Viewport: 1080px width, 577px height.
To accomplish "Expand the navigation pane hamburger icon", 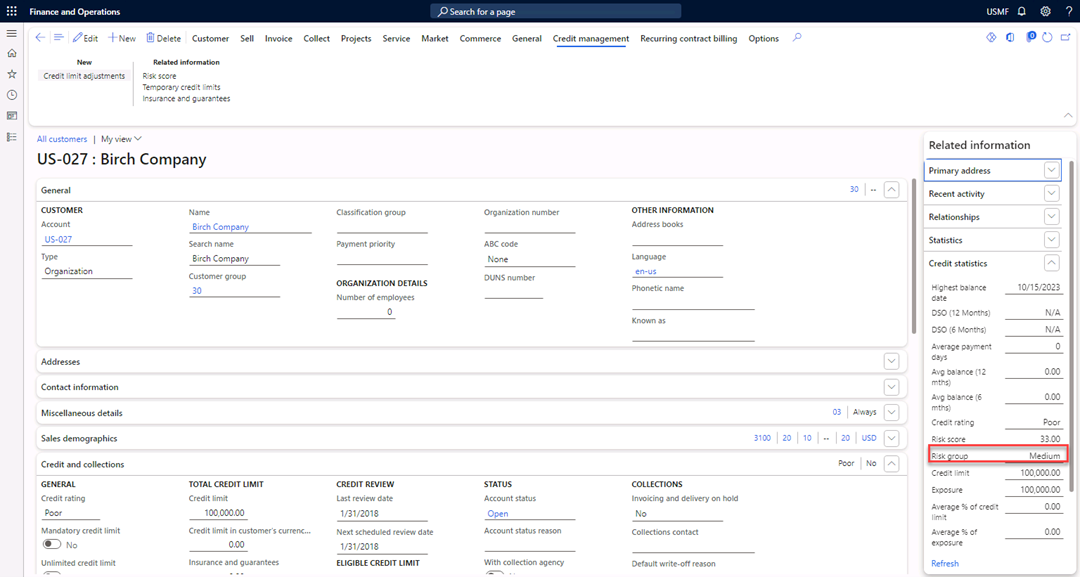I will 12,33.
